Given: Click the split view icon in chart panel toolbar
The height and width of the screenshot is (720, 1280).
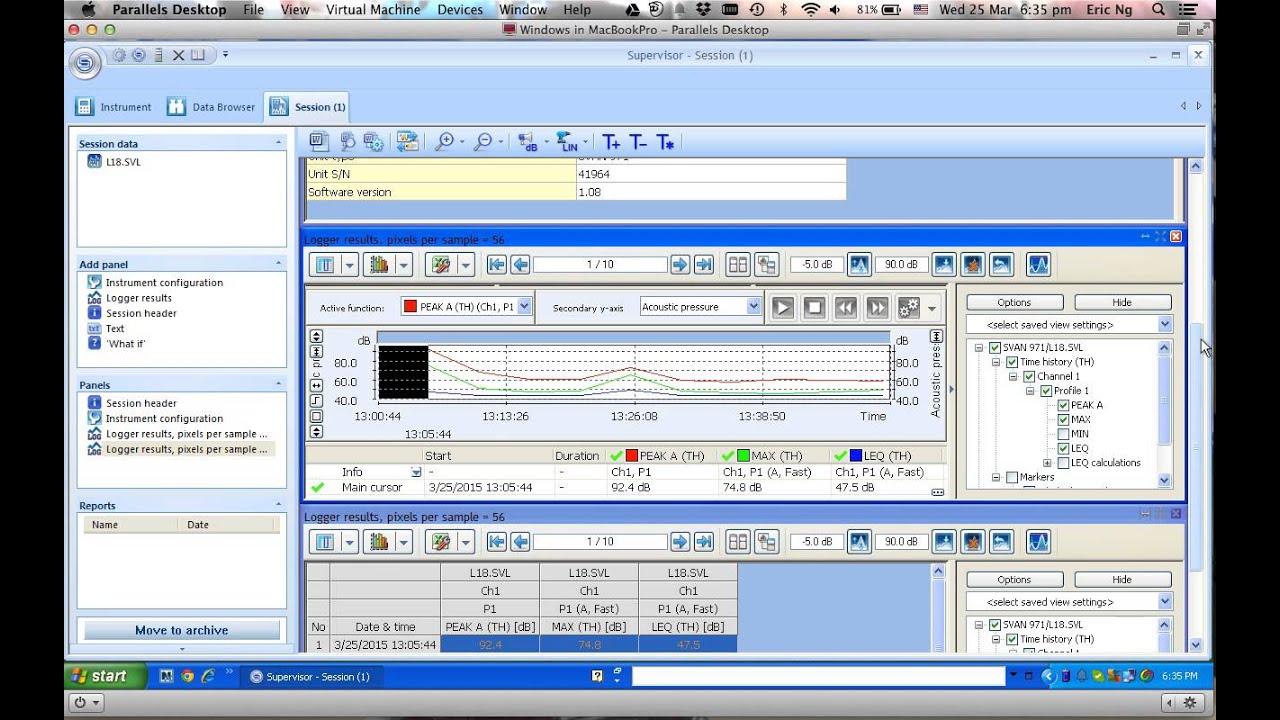Looking at the screenshot, I should tap(738, 264).
